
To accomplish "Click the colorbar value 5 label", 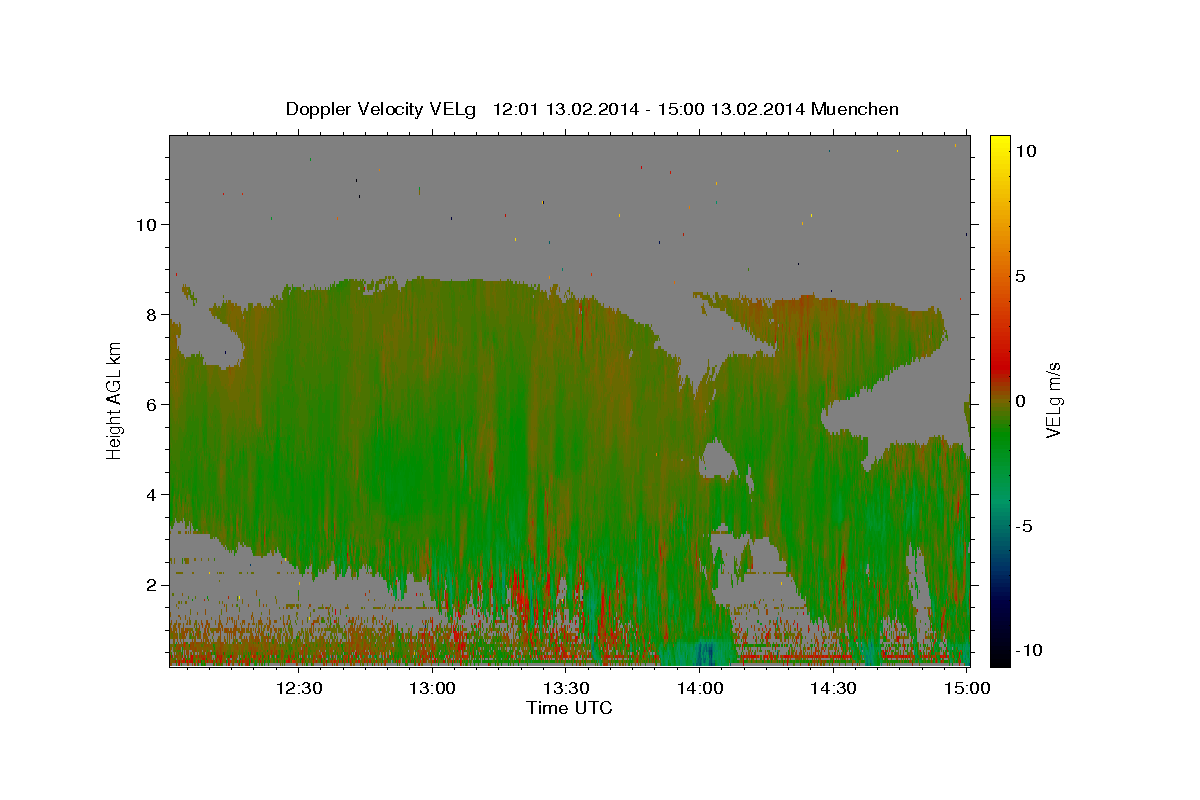I will [x=1021, y=276].
